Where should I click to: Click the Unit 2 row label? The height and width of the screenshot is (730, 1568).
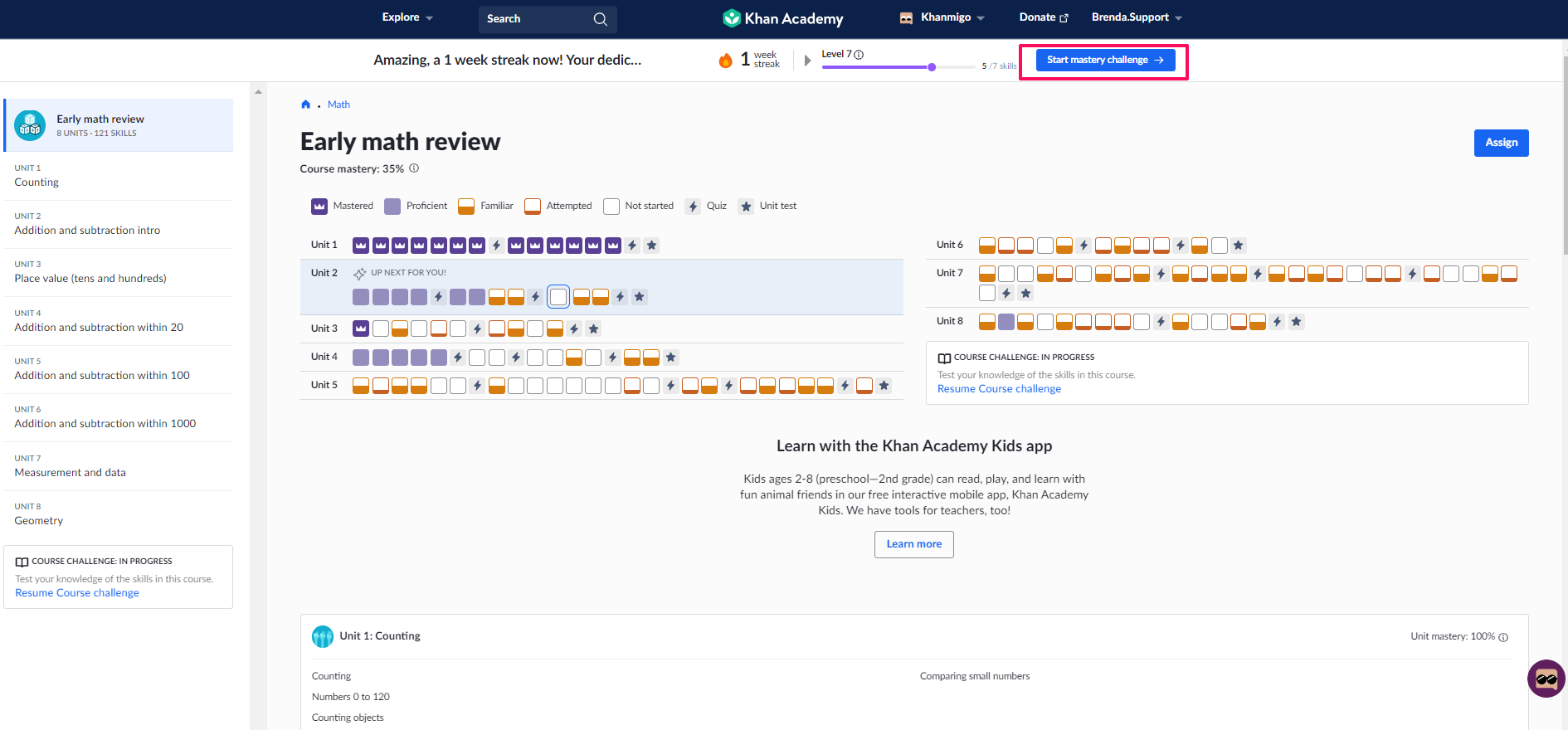tap(324, 273)
